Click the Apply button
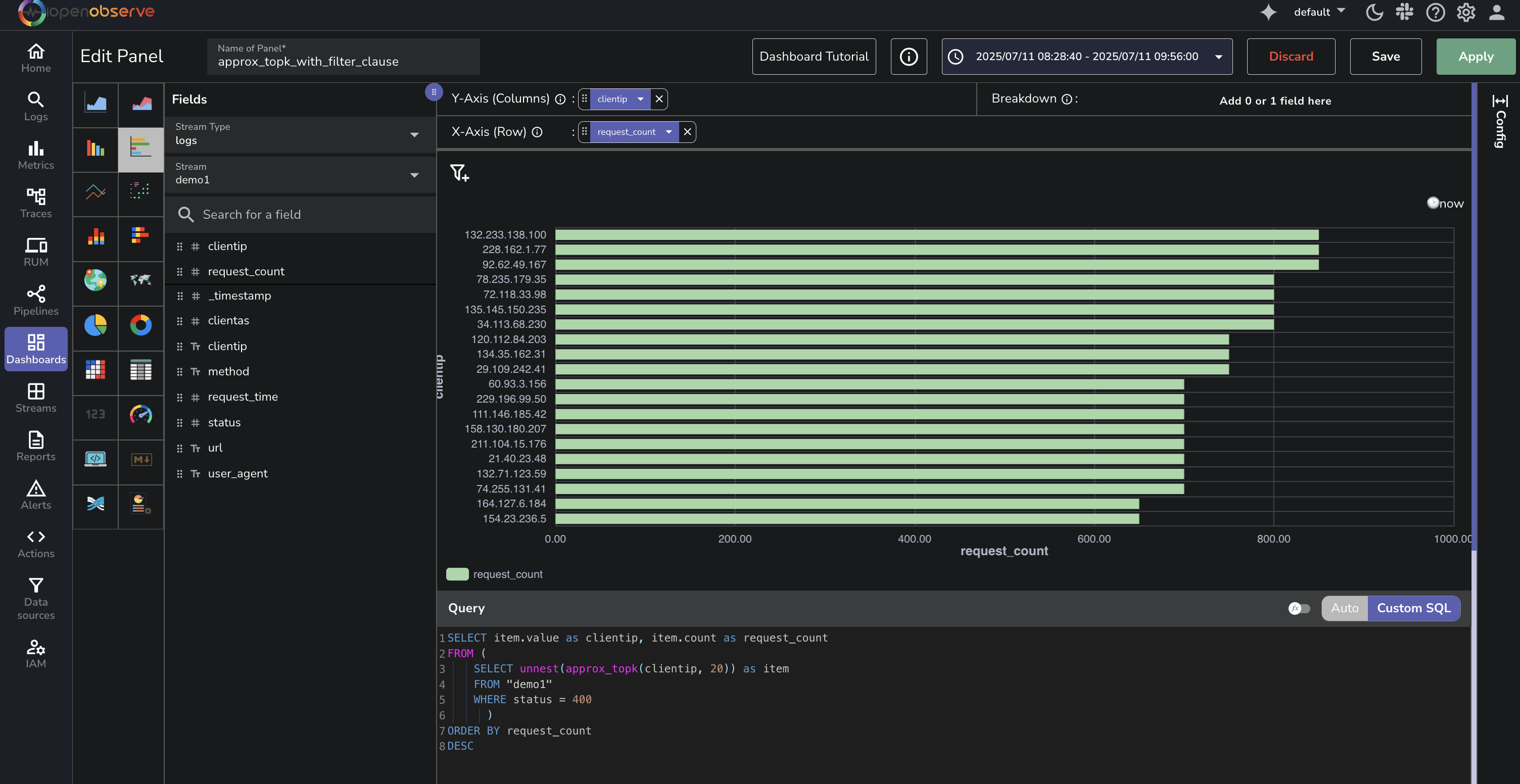1520x784 pixels. pos(1475,57)
